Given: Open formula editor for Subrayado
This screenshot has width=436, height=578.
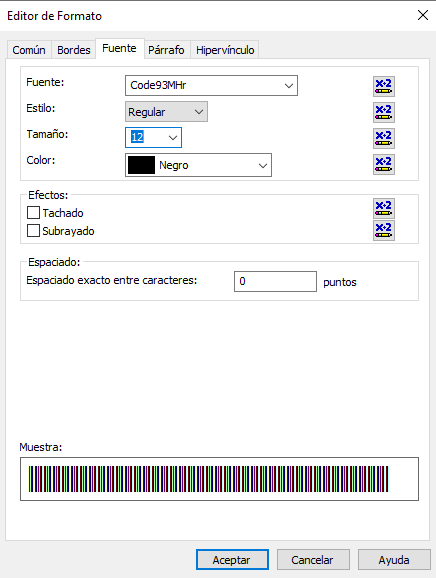Looking at the screenshot, I should (x=384, y=230).
